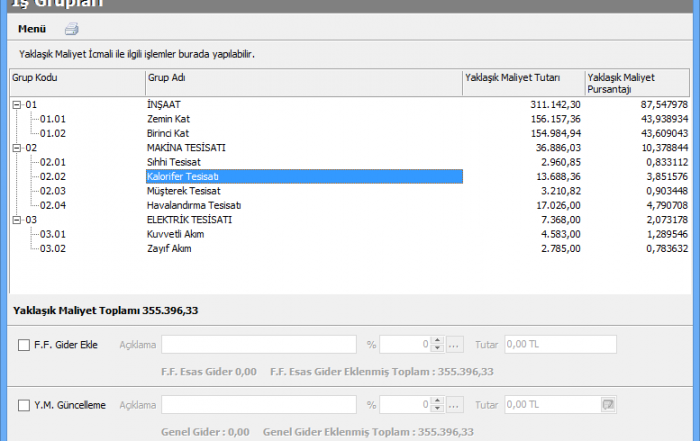Viewport: 700px width, 441px height.
Task: Click the calculator icon beside Y.M. Güncelleme Tutar
Action: [x=607, y=404]
